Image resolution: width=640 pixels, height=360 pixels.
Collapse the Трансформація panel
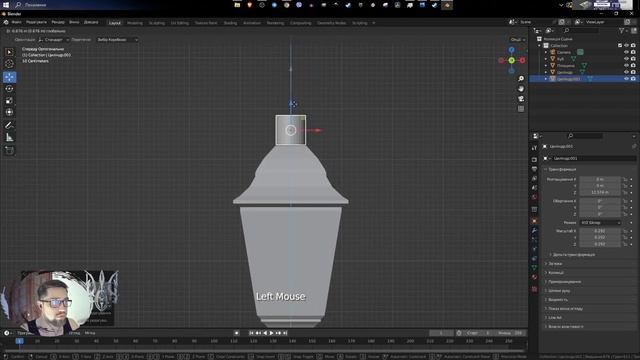pyautogui.click(x=561, y=169)
